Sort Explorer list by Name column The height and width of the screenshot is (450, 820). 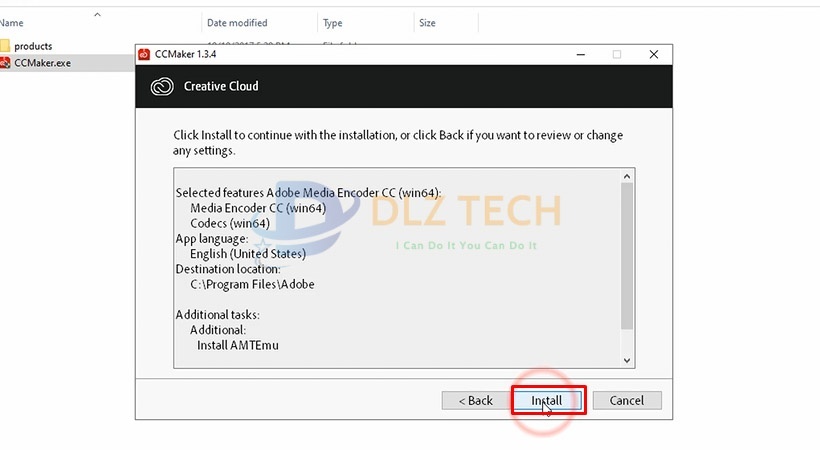12,23
